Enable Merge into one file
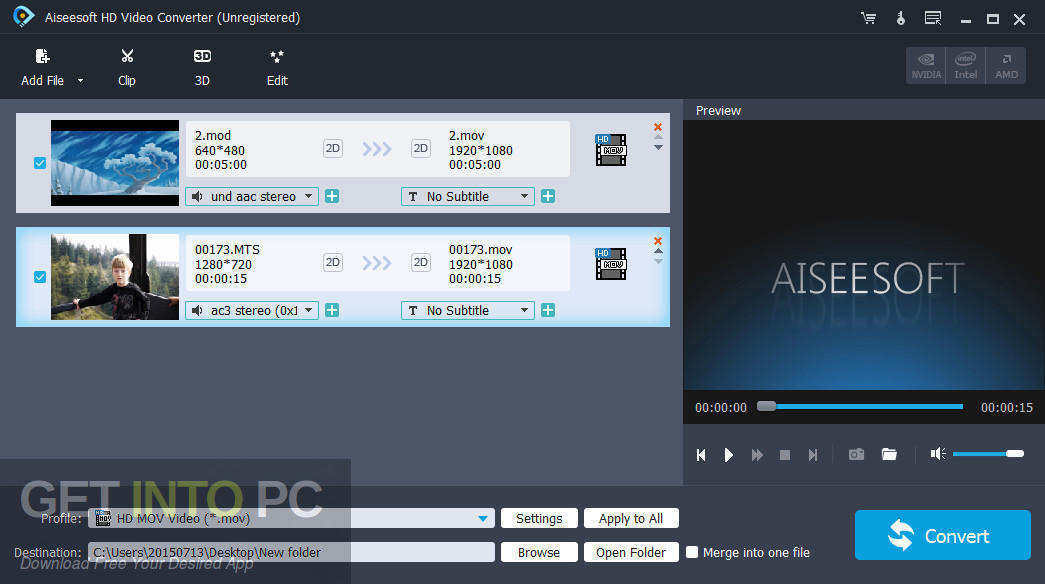Screen dimensions: 1045x584 pyautogui.click(x=691, y=552)
